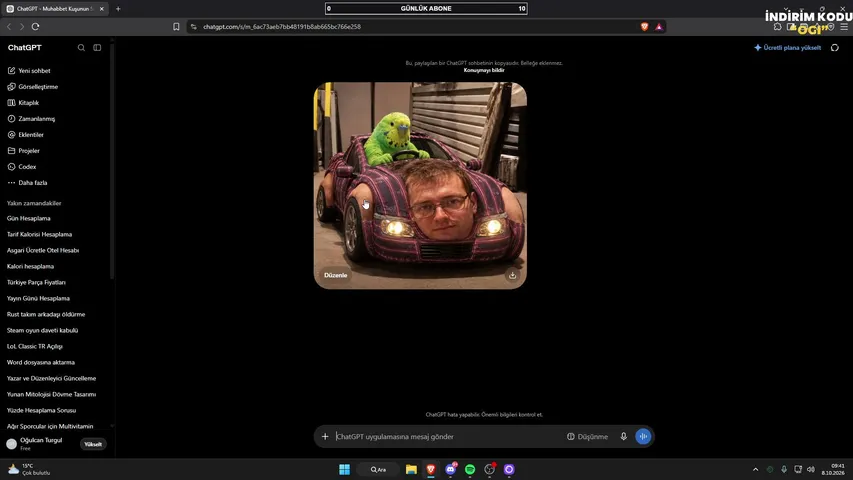Open Spotify from the taskbar
853x480 pixels.
click(470, 470)
